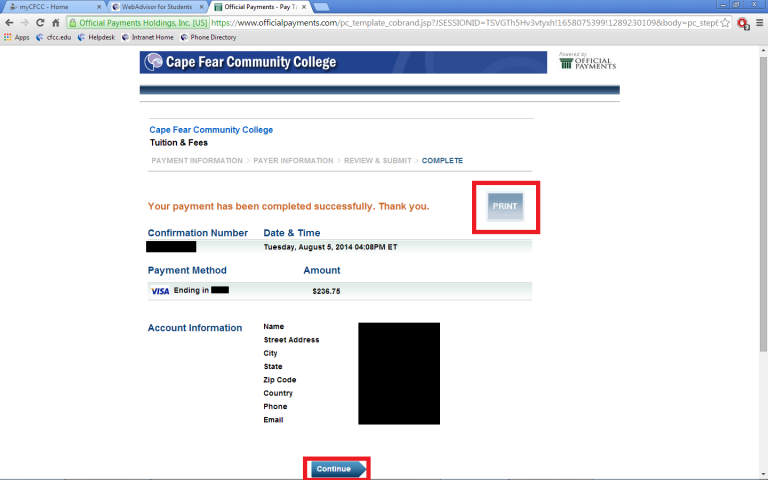Screen dimensions: 768x480
Task: Click the PRINT button
Action: click(x=505, y=206)
